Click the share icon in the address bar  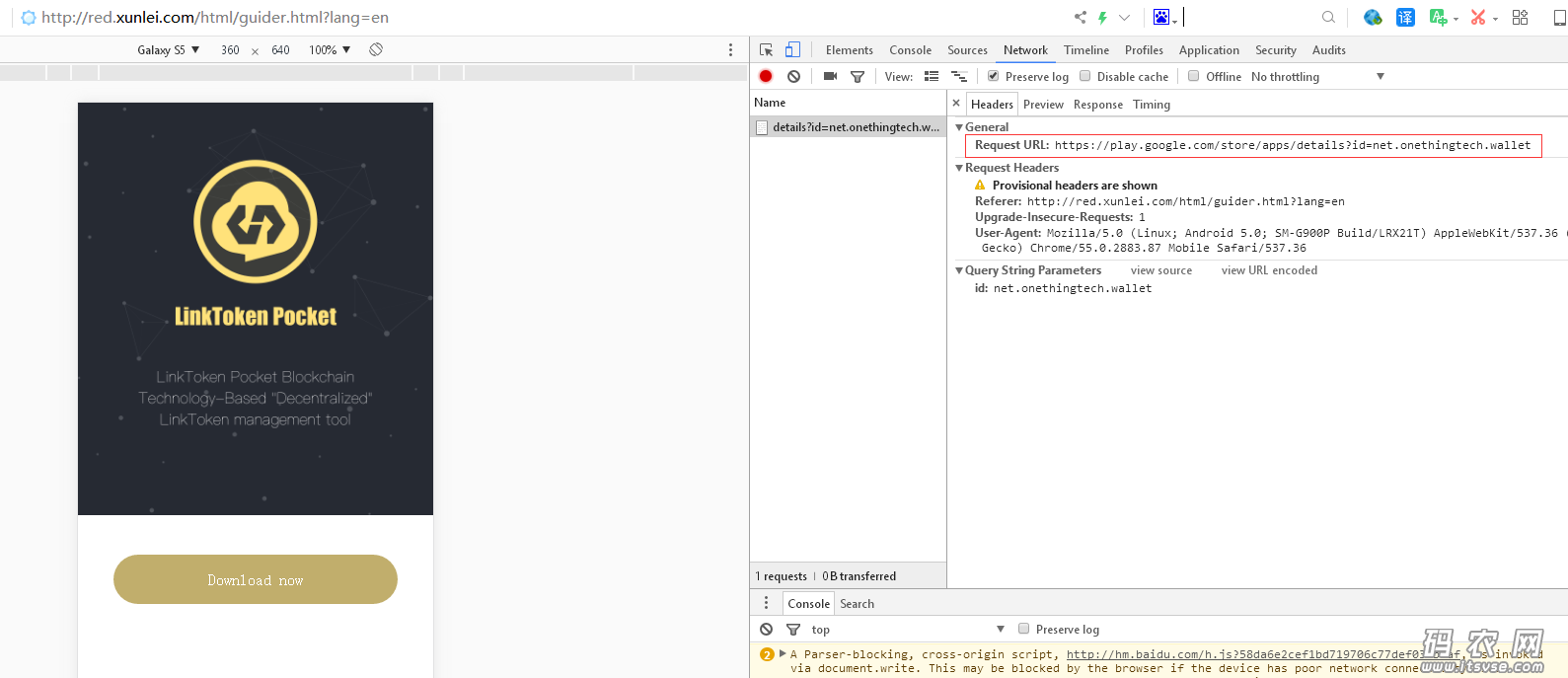1080,17
